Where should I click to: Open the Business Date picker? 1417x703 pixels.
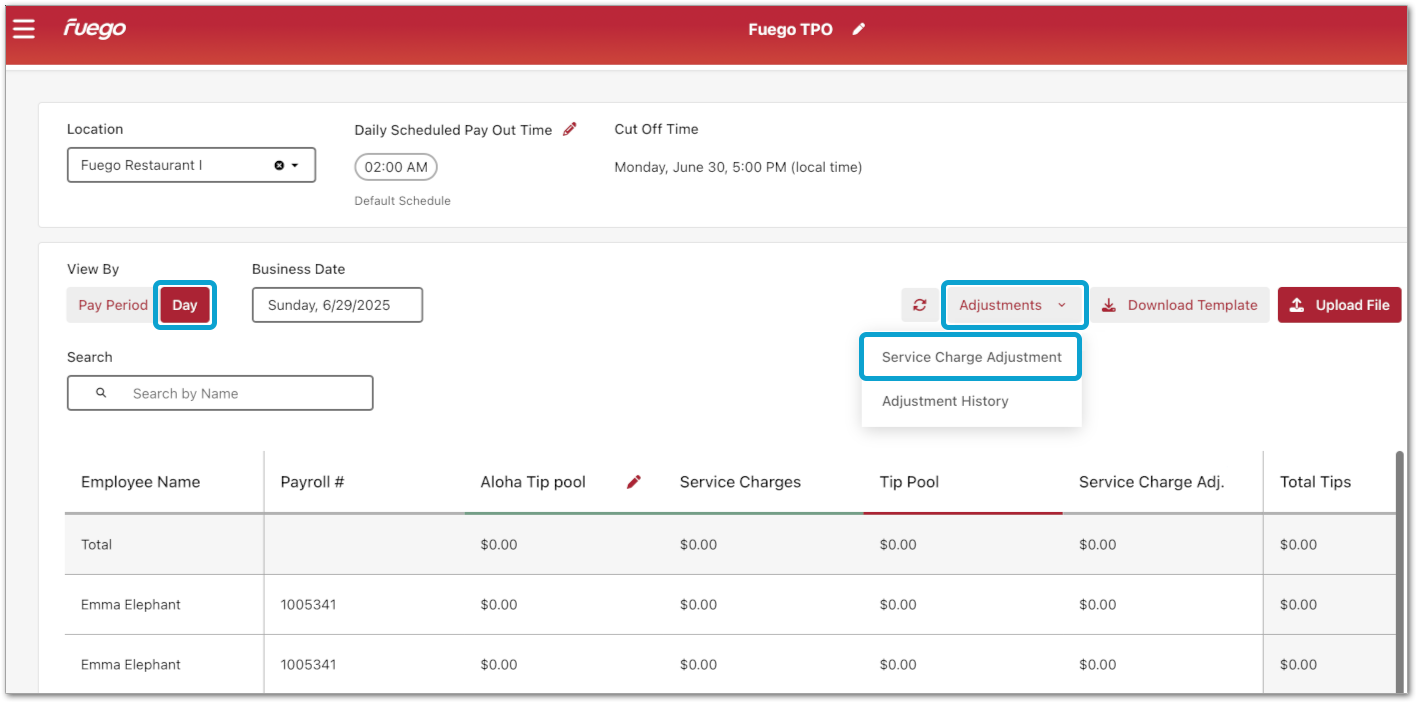[337, 305]
